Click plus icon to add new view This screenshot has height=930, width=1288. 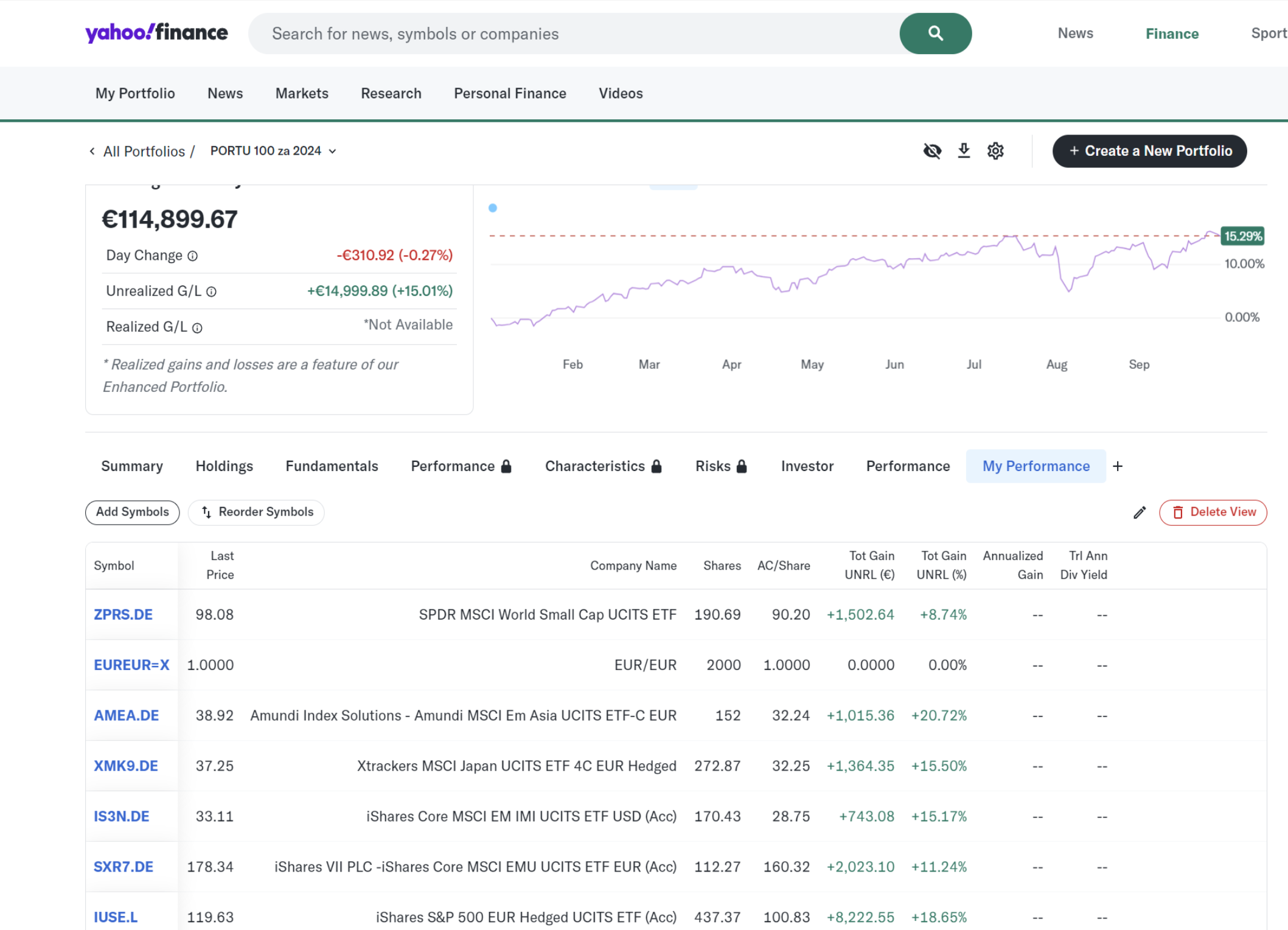coord(1118,466)
